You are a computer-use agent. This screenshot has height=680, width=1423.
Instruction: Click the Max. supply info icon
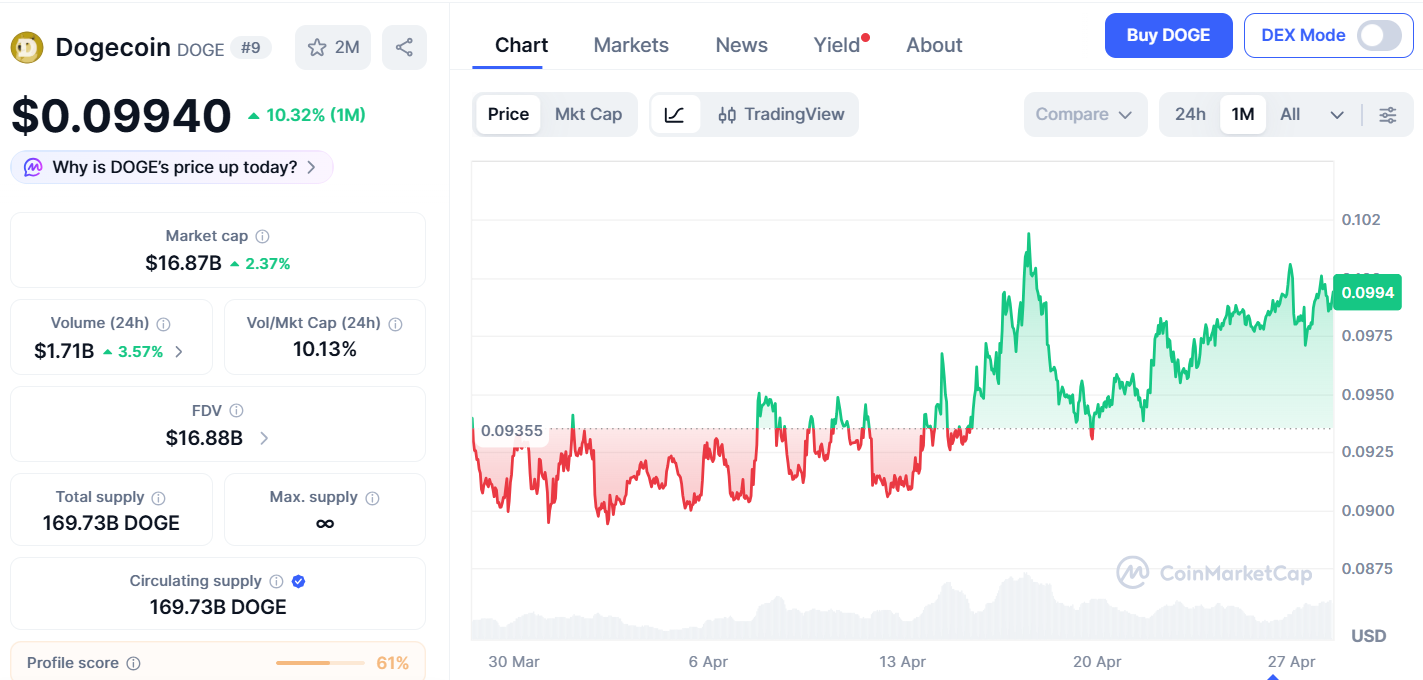pos(372,498)
